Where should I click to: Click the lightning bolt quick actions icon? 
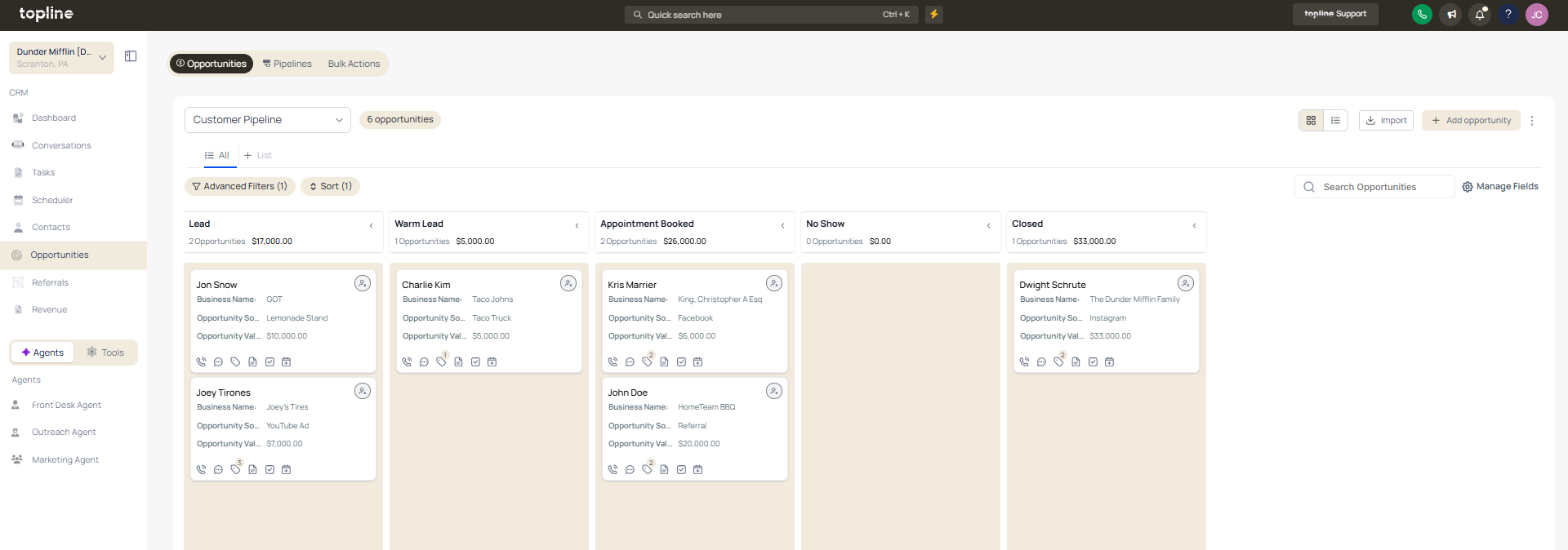933,14
